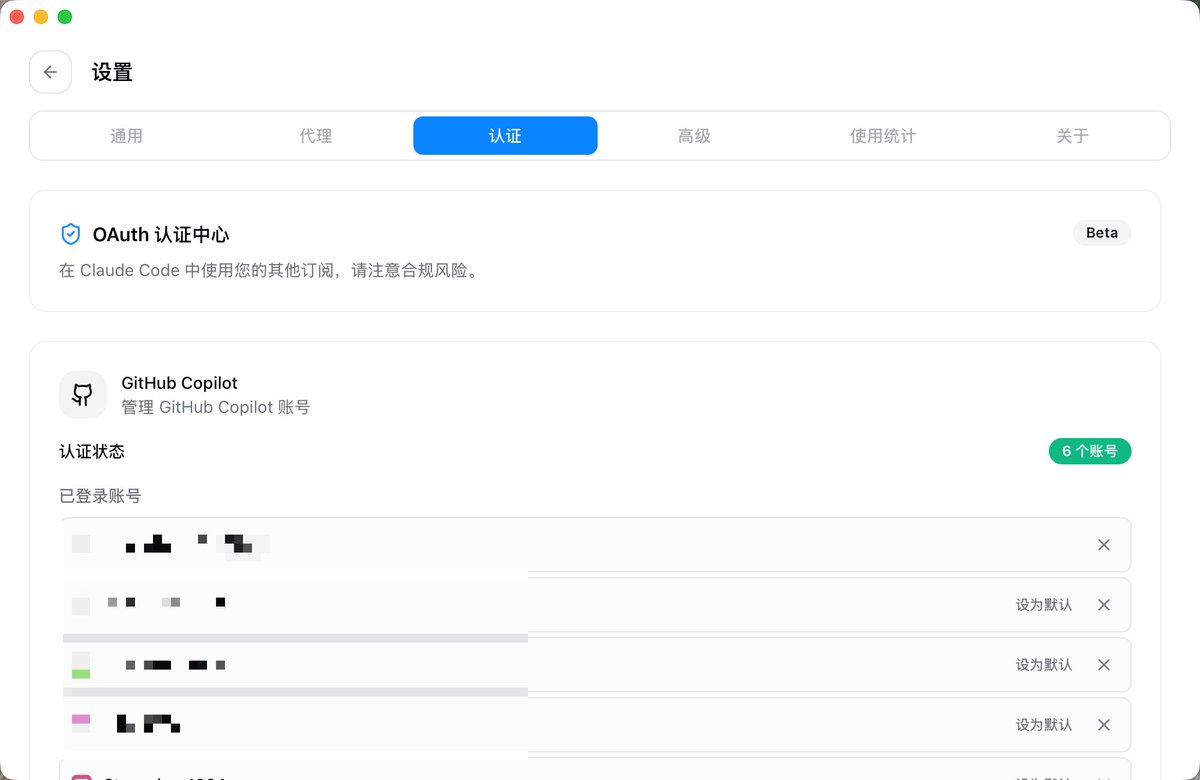This screenshot has height=780, width=1200.
Task: Click the GitHub Copilot title text
Action: pyautogui.click(x=179, y=383)
